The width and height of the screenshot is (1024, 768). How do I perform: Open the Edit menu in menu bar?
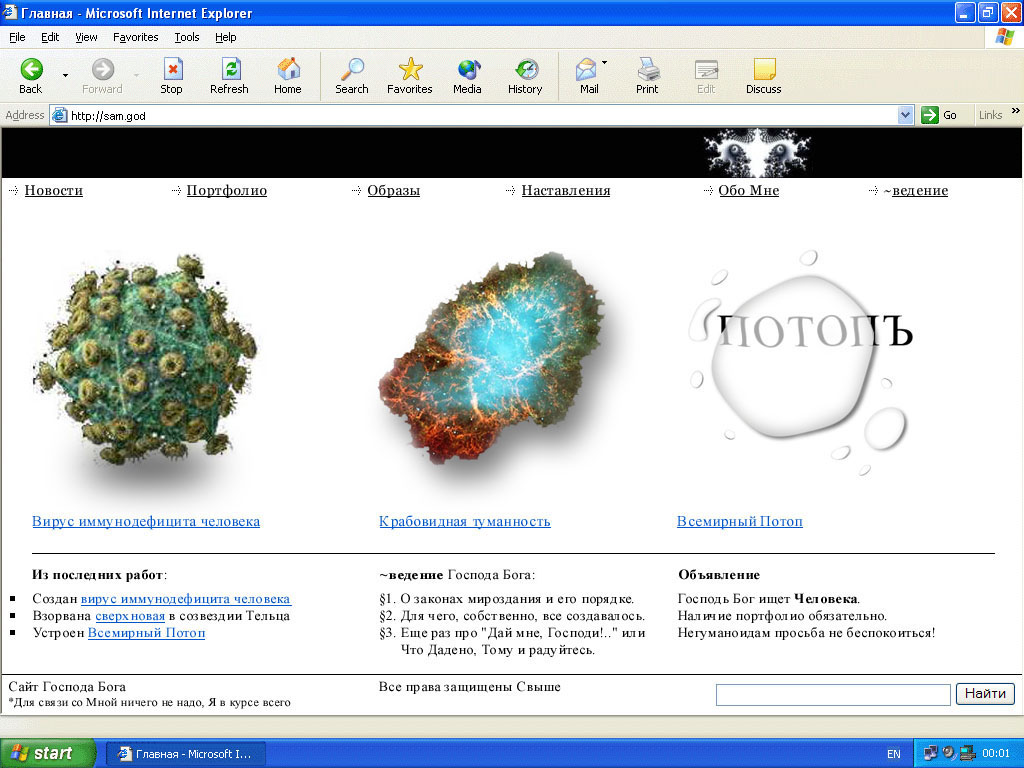pos(50,37)
